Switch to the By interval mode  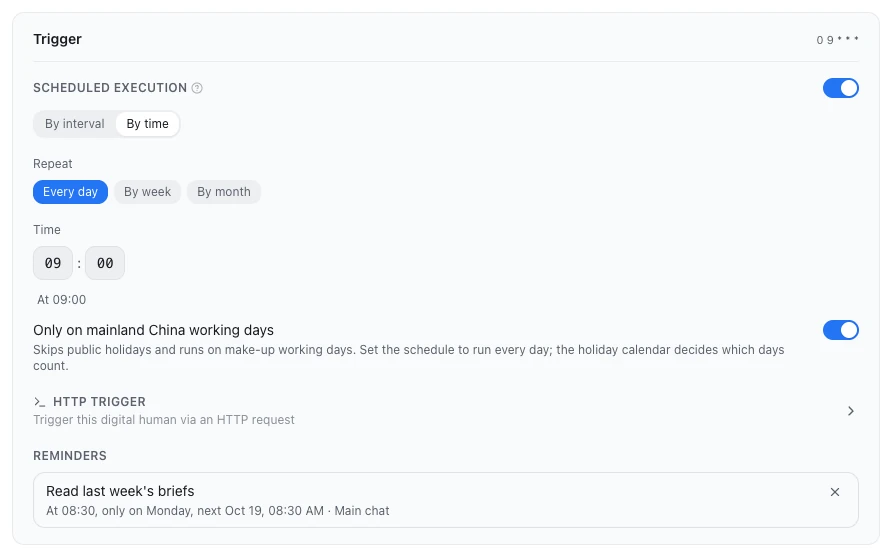point(75,124)
